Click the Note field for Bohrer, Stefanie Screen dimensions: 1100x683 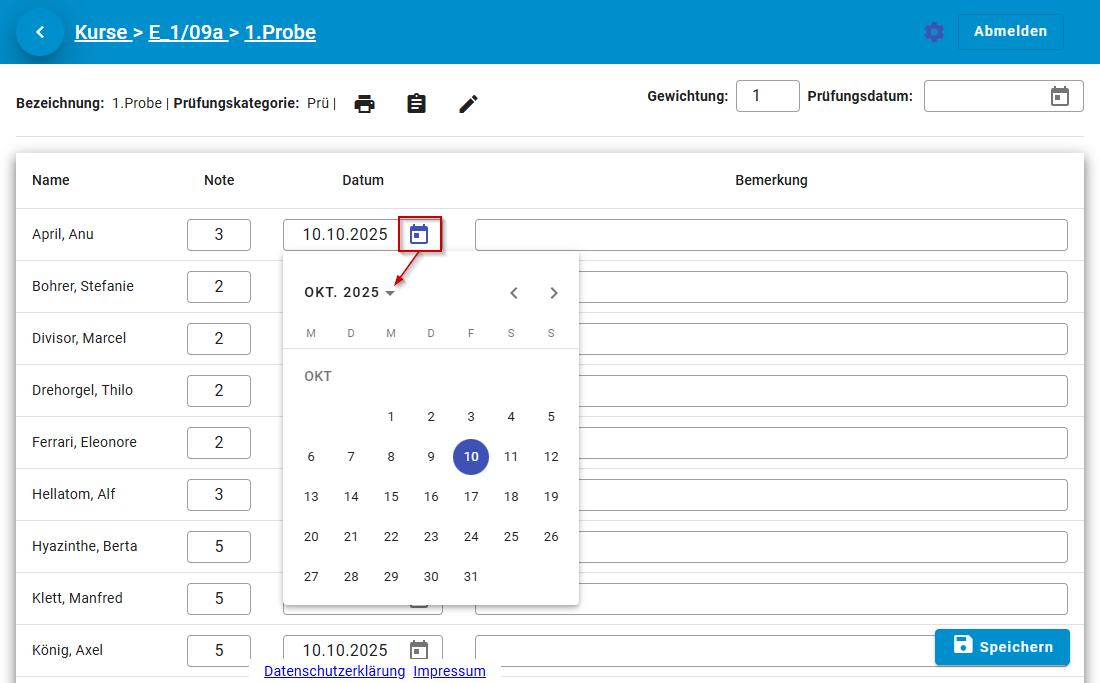pos(219,287)
